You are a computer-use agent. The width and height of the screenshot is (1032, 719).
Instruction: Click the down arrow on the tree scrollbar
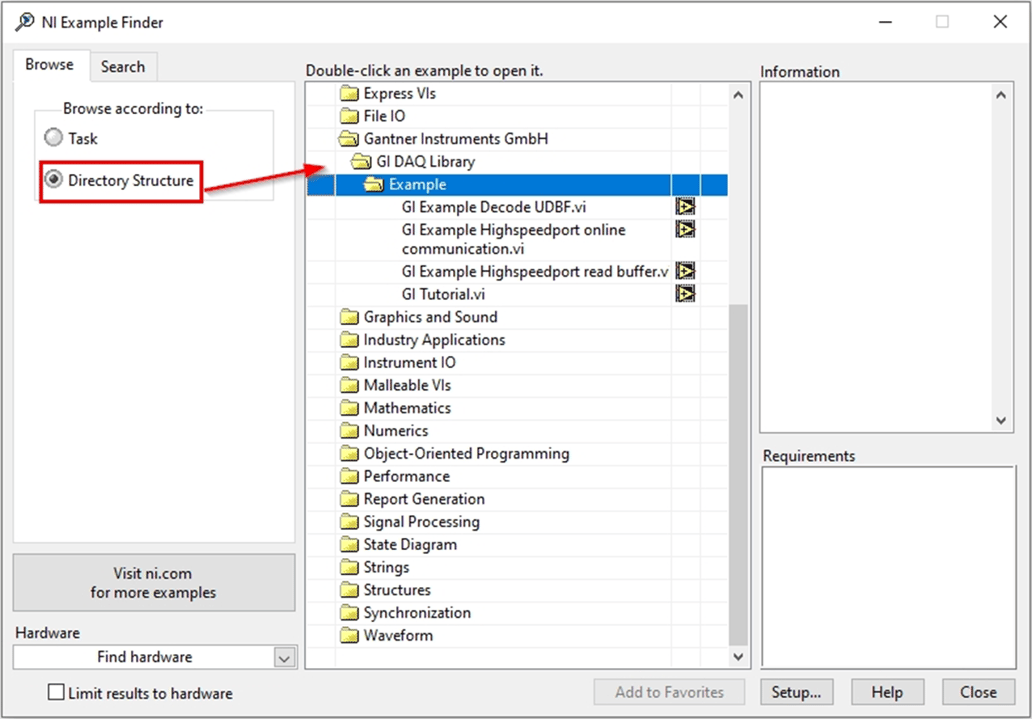pyautogui.click(x=738, y=657)
